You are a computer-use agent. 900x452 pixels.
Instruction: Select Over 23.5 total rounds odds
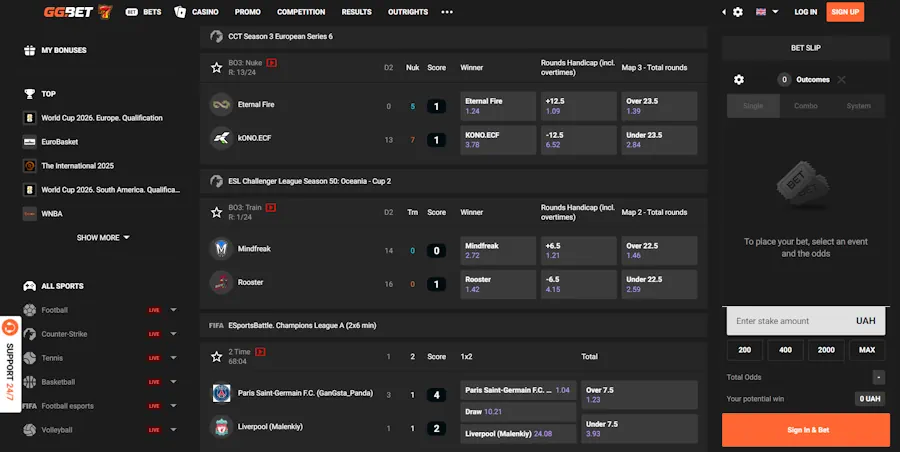(x=659, y=106)
